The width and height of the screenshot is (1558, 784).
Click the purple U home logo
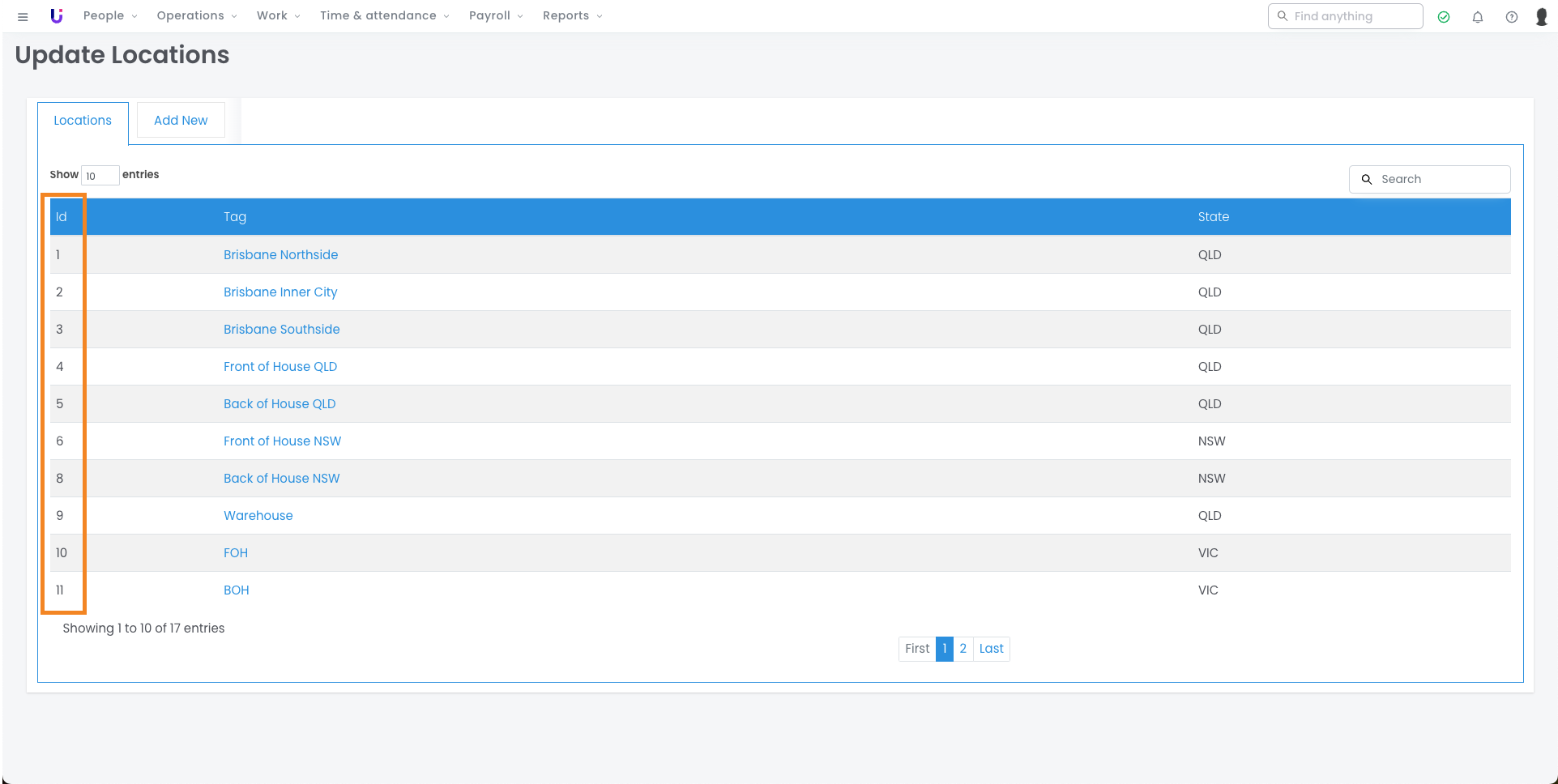point(57,16)
